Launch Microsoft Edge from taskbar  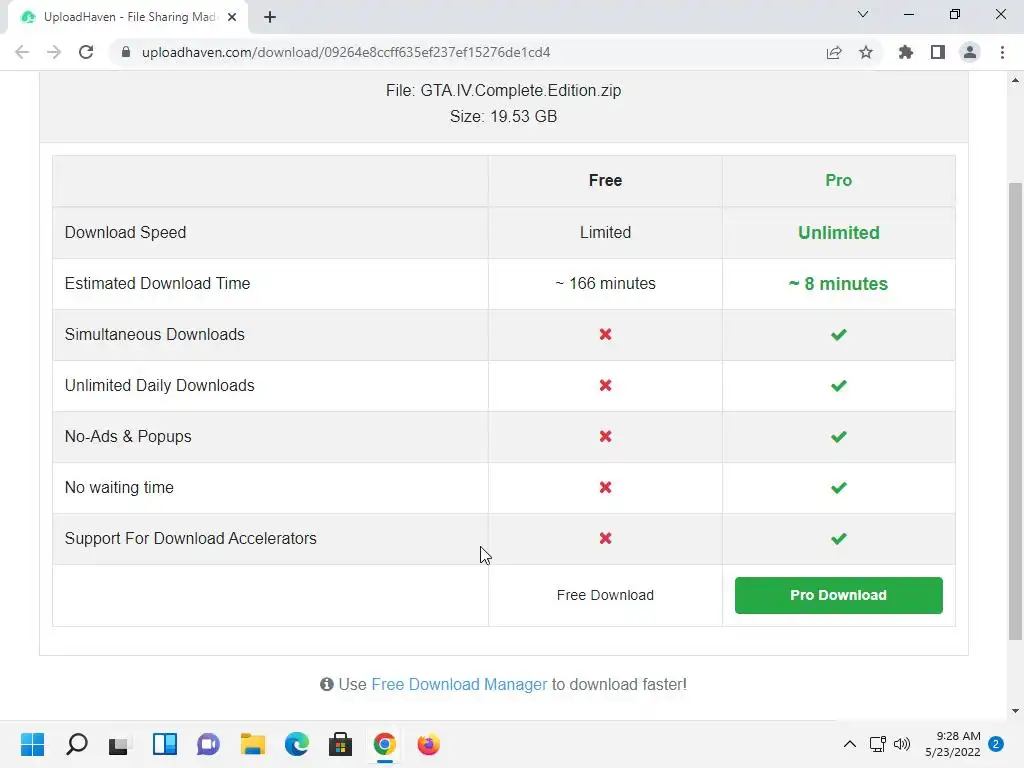(x=296, y=744)
